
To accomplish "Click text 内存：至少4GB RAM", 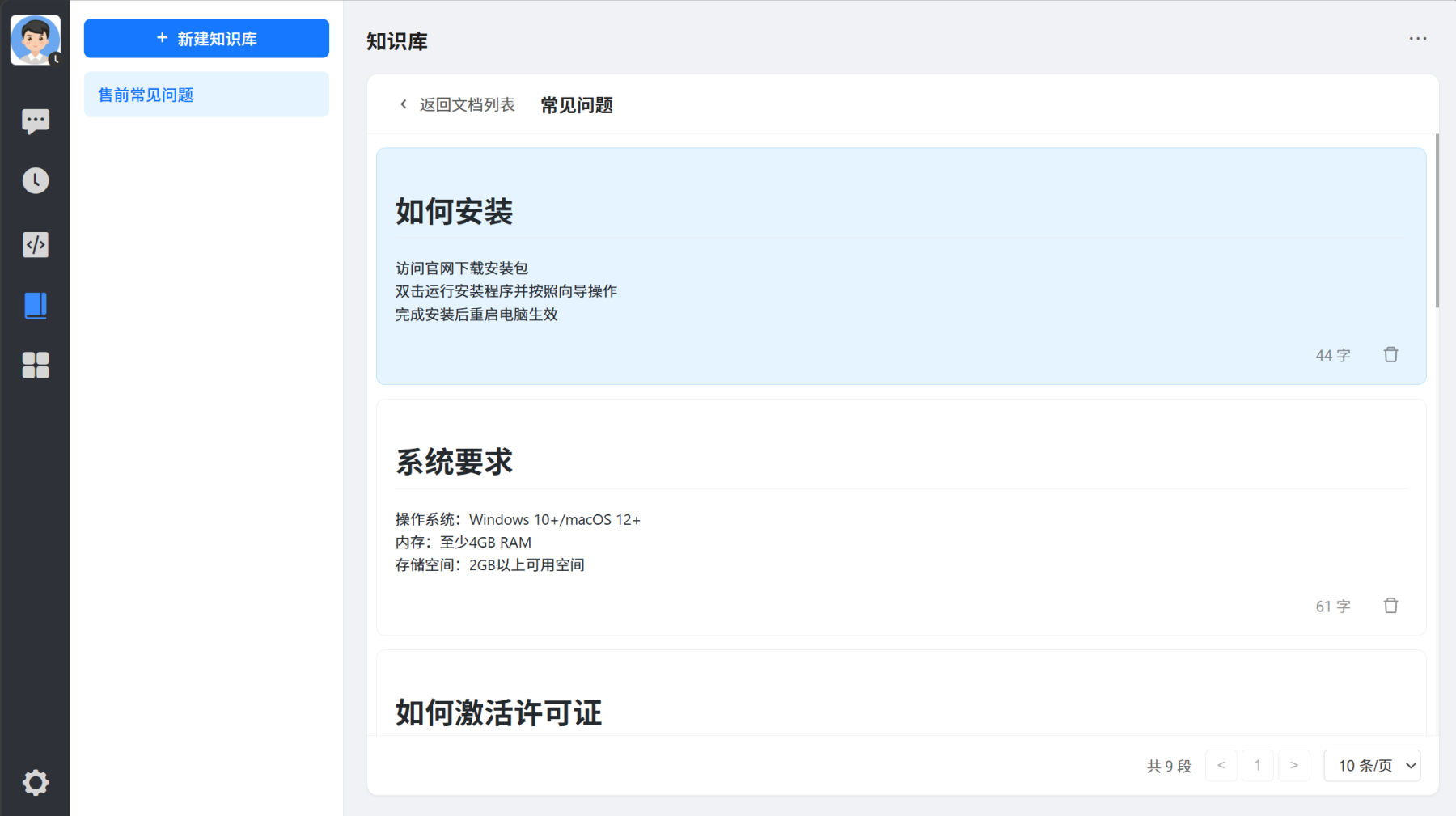I will point(463,542).
